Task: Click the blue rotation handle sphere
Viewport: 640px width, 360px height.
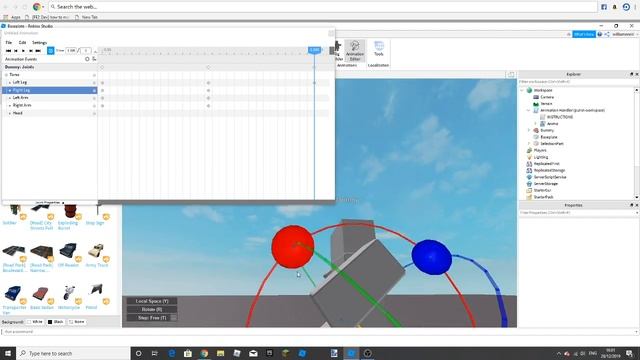Action: (431, 257)
